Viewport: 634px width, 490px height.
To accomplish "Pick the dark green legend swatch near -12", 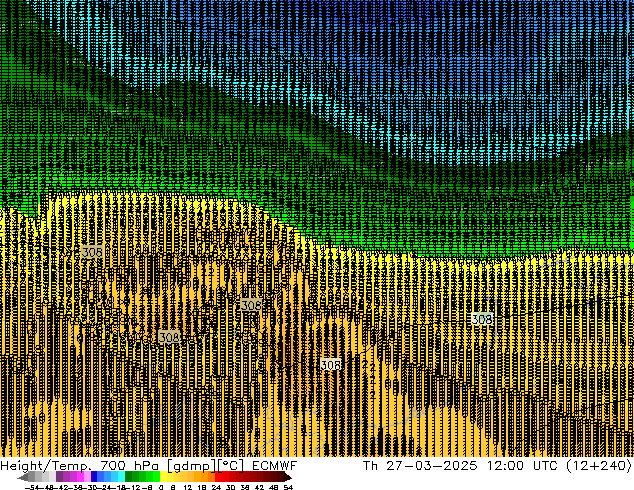I will click(x=129, y=477).
